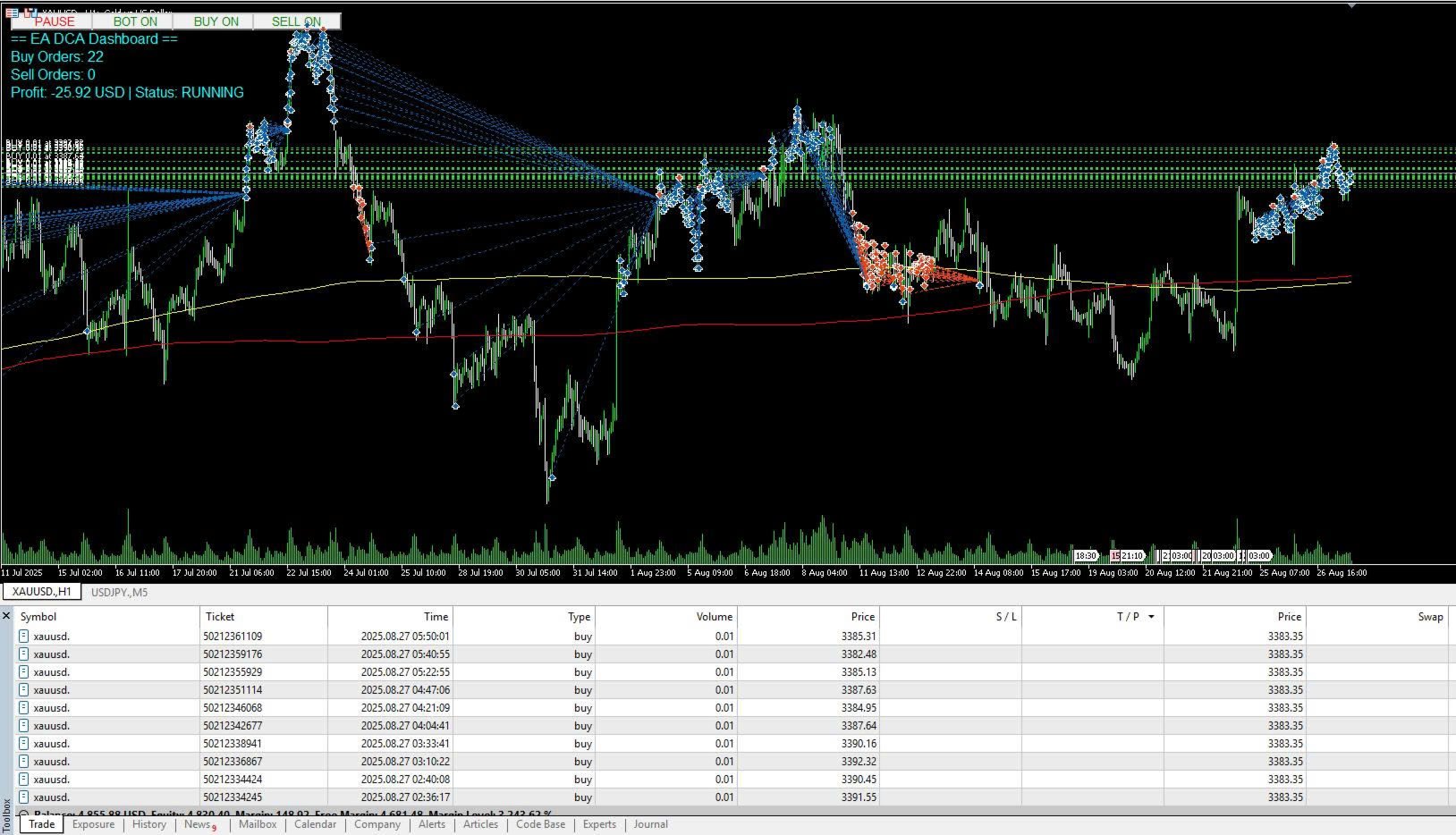Click the 'Buy Orders: 22' dashboard label

pos(57,56)
